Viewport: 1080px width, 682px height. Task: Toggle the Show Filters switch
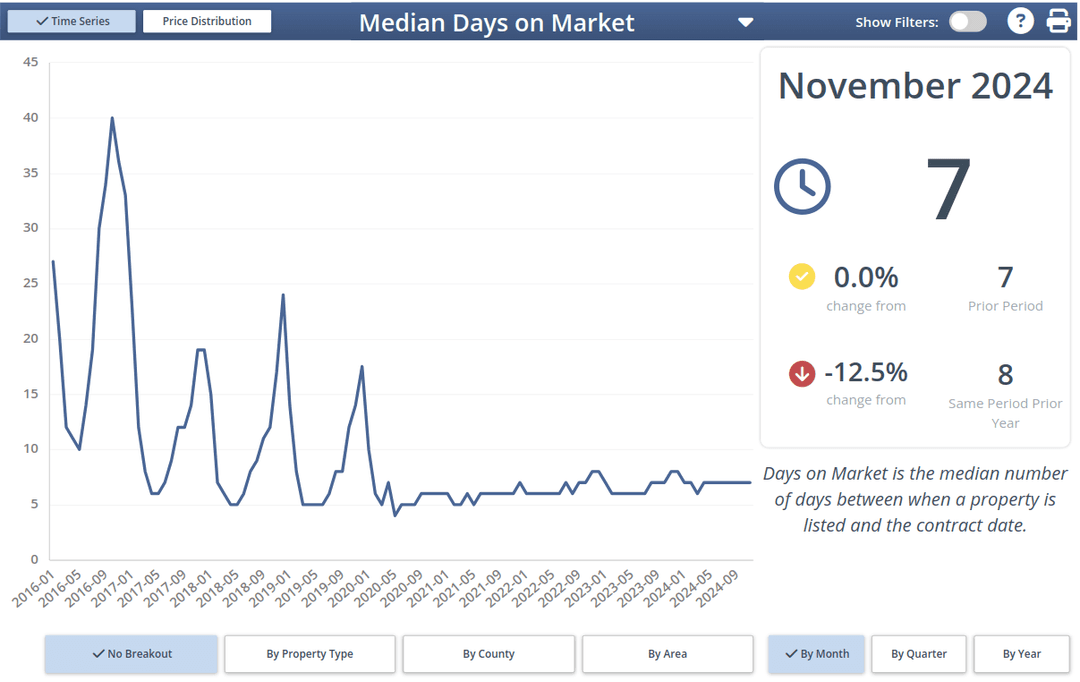click(967, 22)
